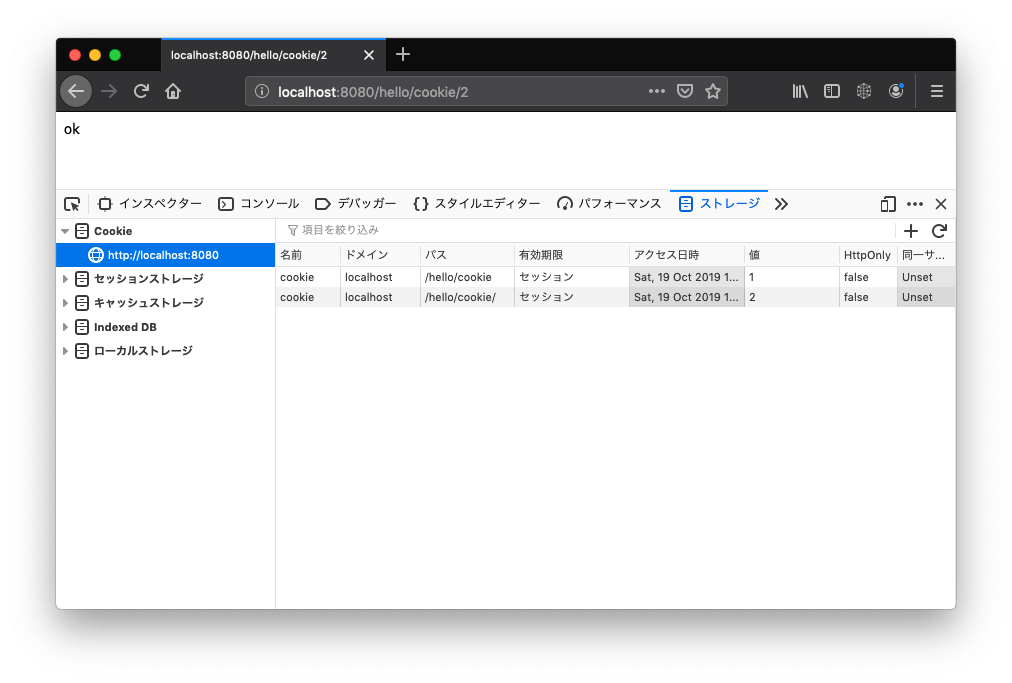This screenshot has height=683, width=1012.
Task: Switch to the コンソール tab
Action: [x=259, y=204]
